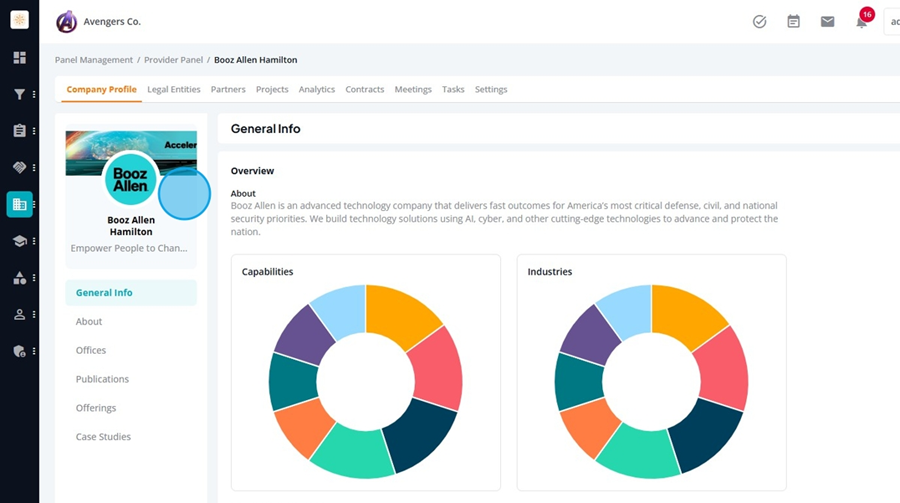Open the notifications bell with 16 badge

click(x=862, y=21)
